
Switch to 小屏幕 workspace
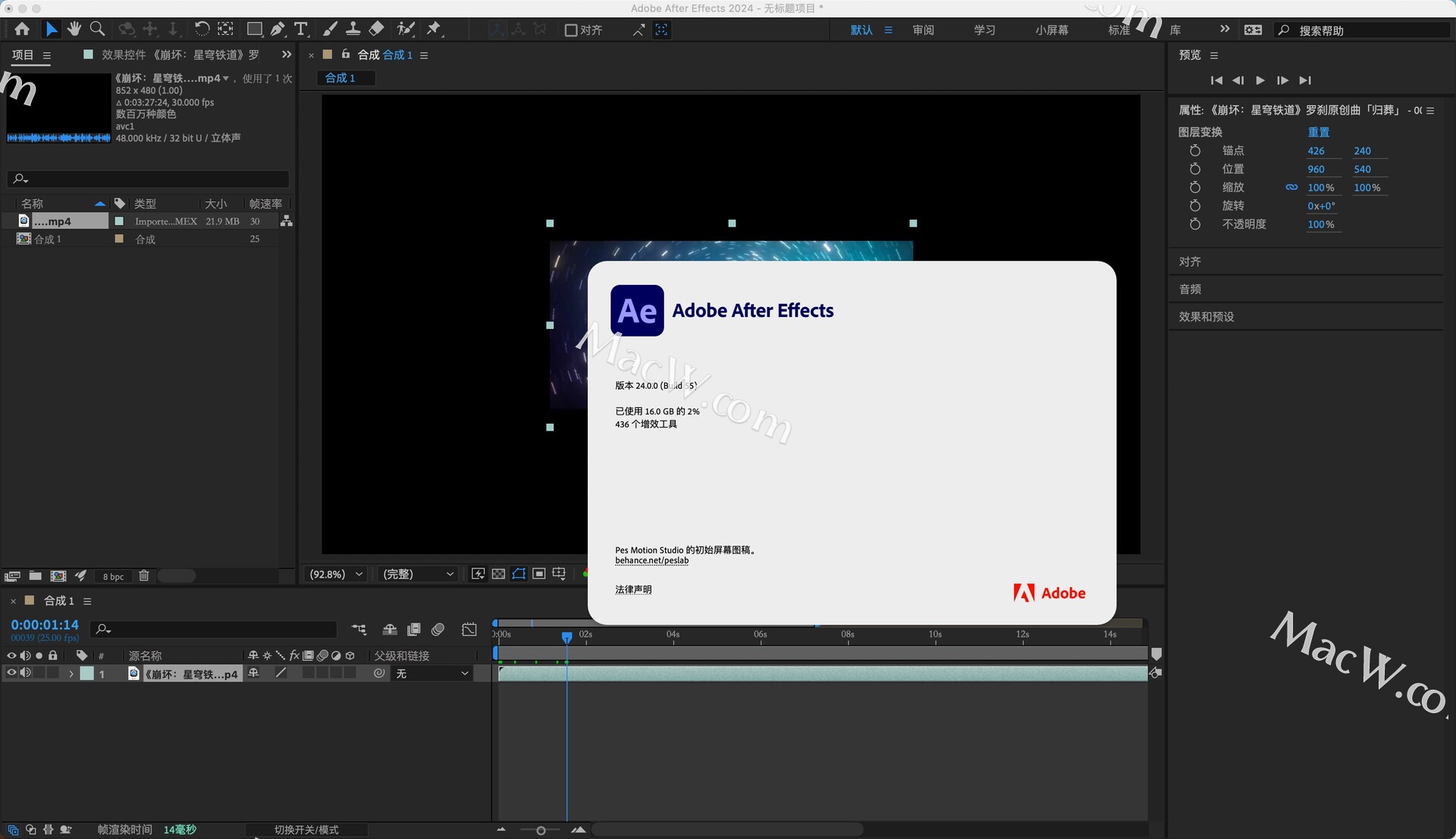pyautogui.click(x=1052, y=30)
